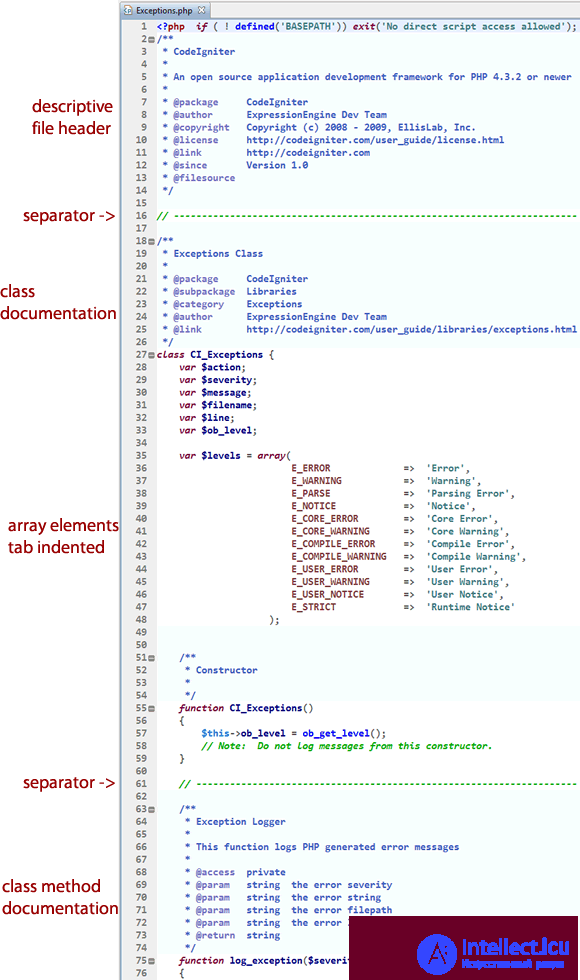Click the E_PARSE constant
Screen dimensions: 580x980
[x=311, y=494]
